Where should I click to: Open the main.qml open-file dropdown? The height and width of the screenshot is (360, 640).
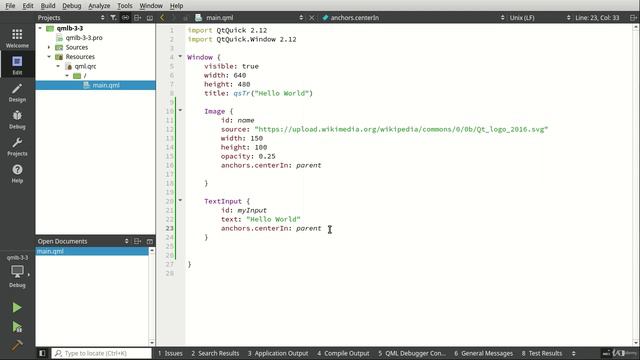click(x=301, y=18)
